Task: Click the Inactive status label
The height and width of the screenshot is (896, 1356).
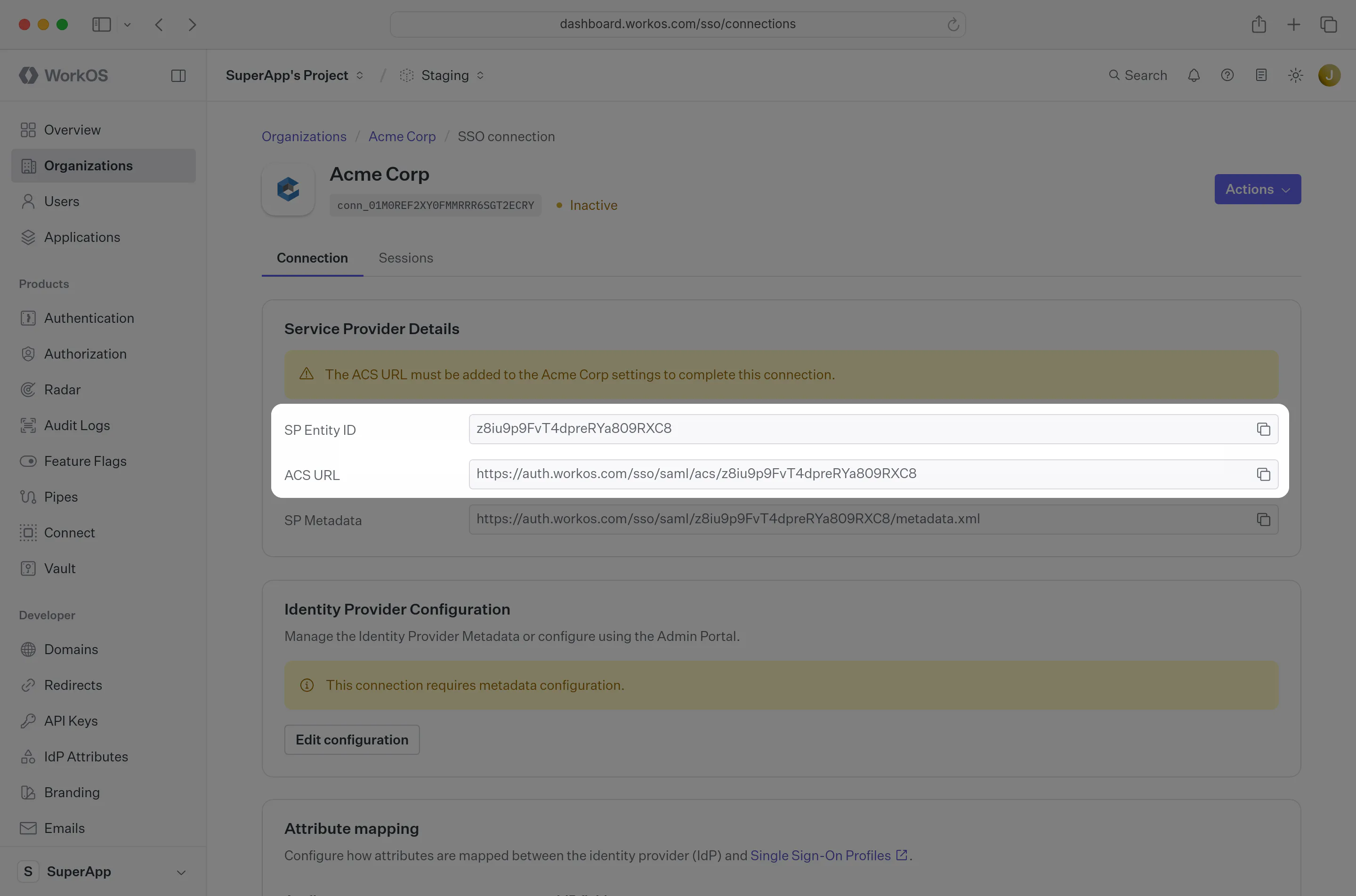Action: tap(593, 206)
